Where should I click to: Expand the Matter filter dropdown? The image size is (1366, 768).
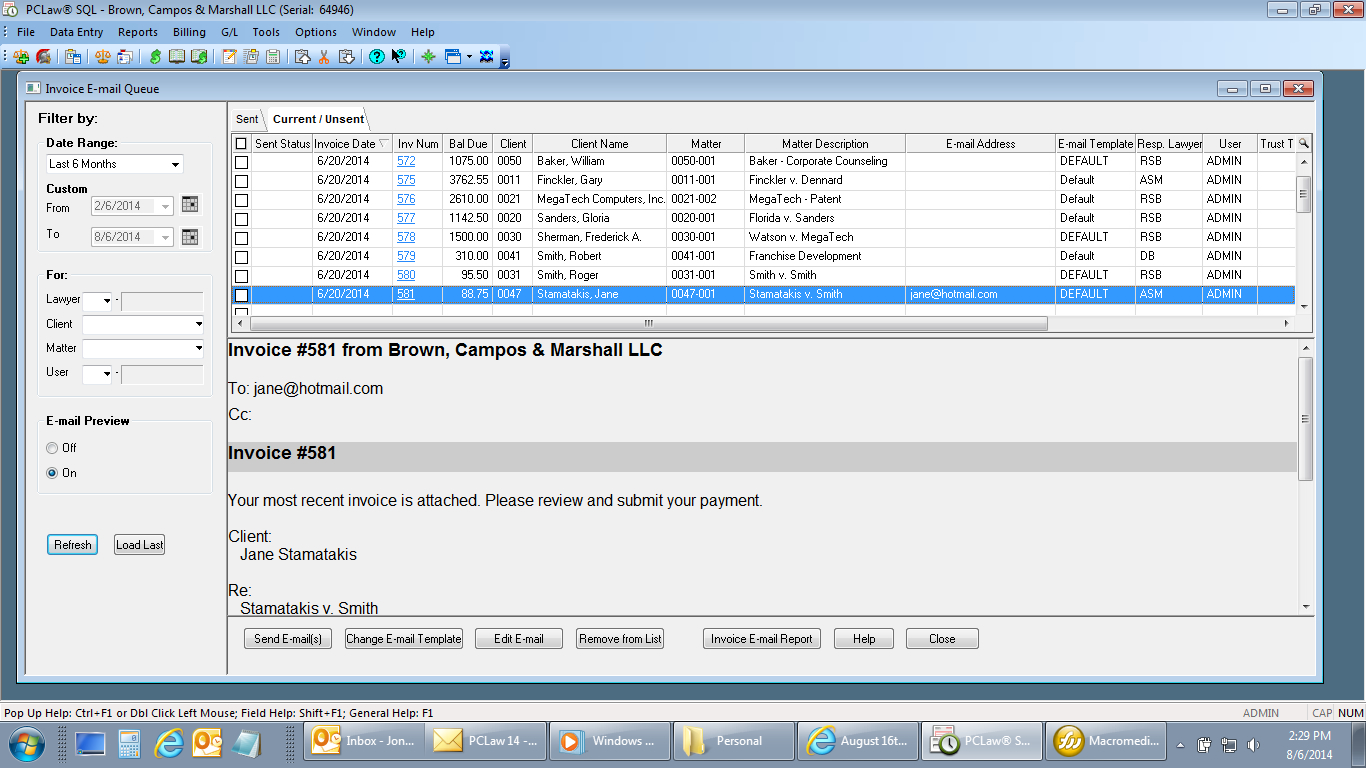[x=198, y=349]
